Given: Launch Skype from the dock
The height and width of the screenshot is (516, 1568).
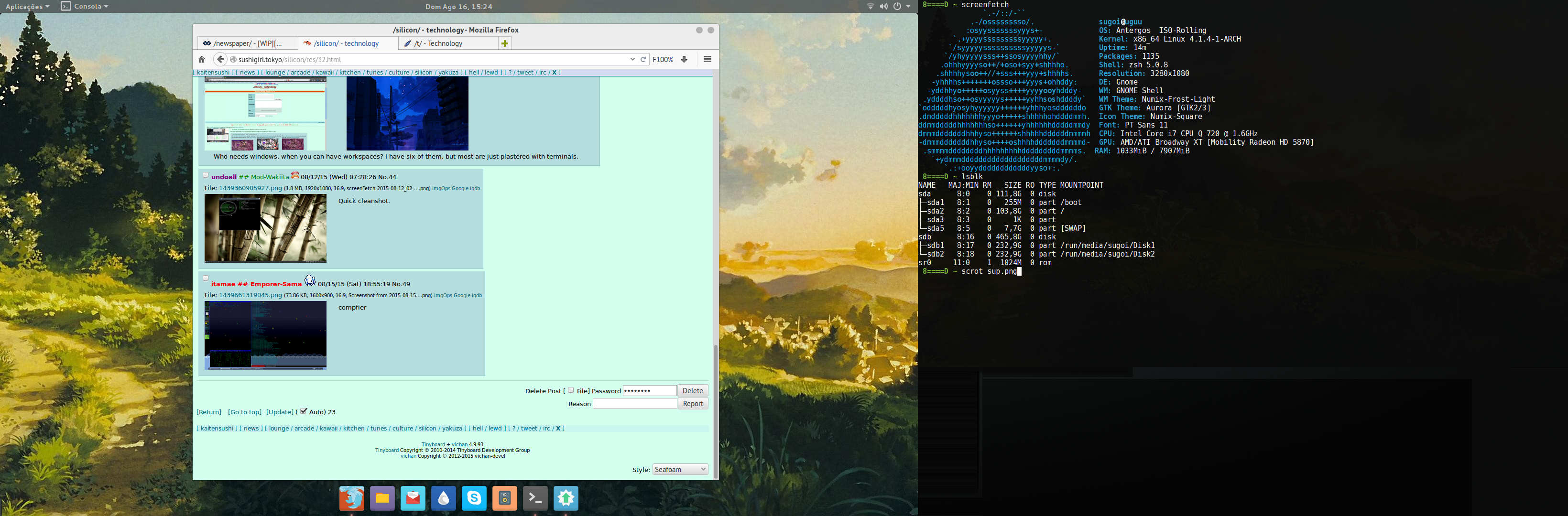Looking at the screenshot, I should (x=474, y=498).
